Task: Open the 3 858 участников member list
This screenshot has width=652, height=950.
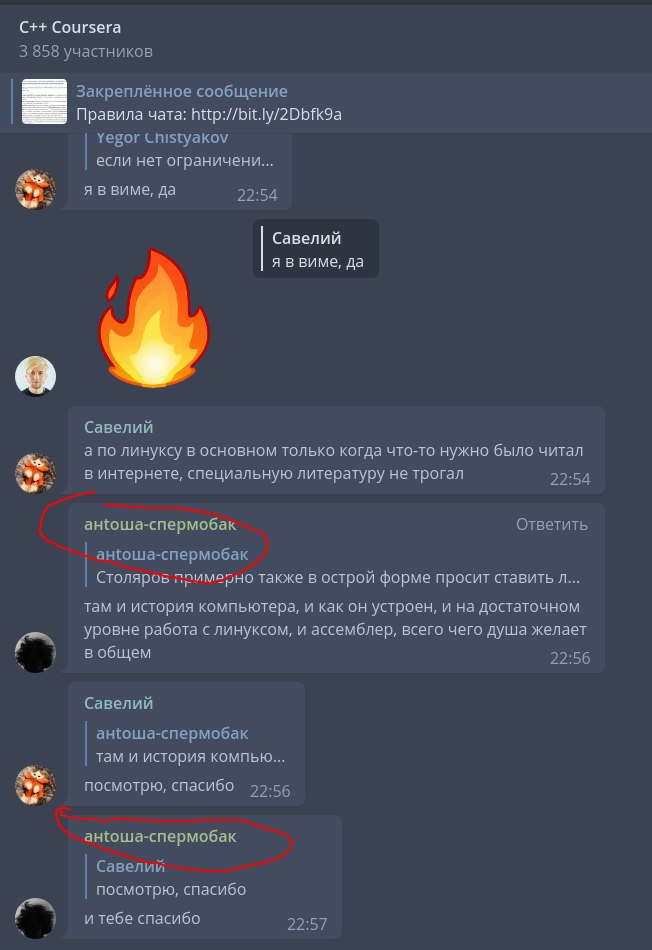Action: point(85,51)
